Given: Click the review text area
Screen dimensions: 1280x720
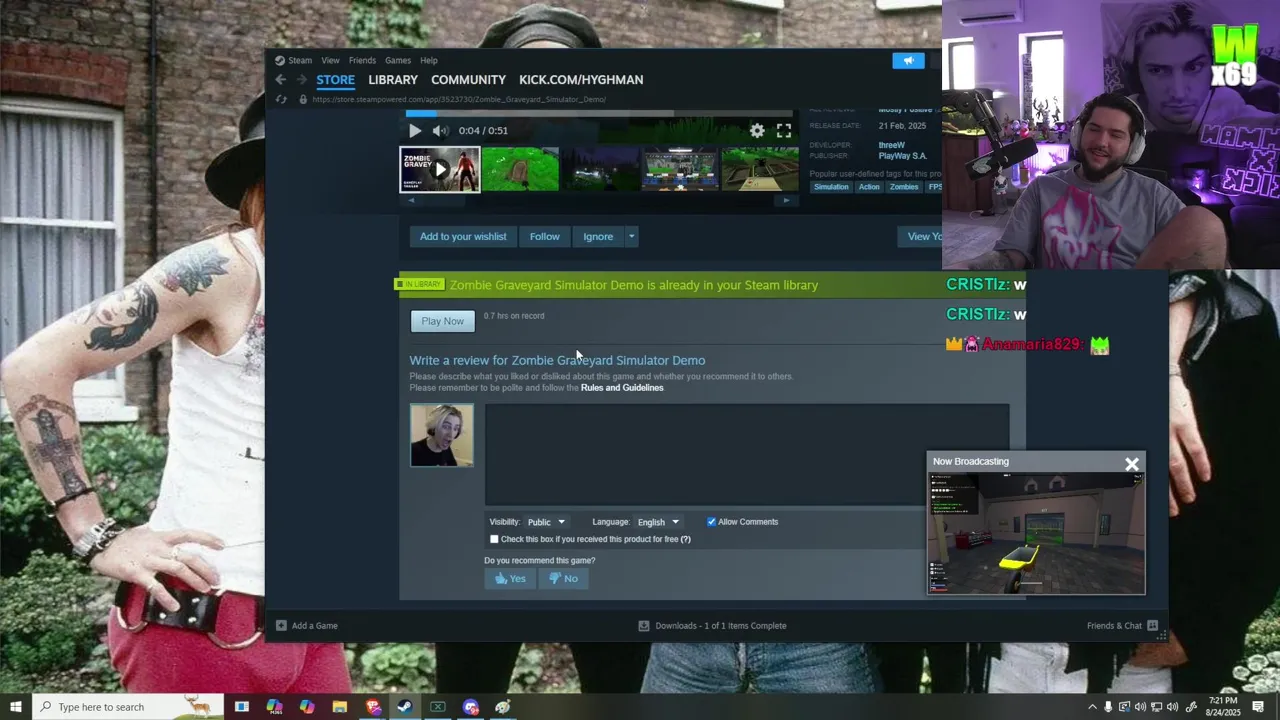Looking at the screenshot, I should click(x=747, y=455).
